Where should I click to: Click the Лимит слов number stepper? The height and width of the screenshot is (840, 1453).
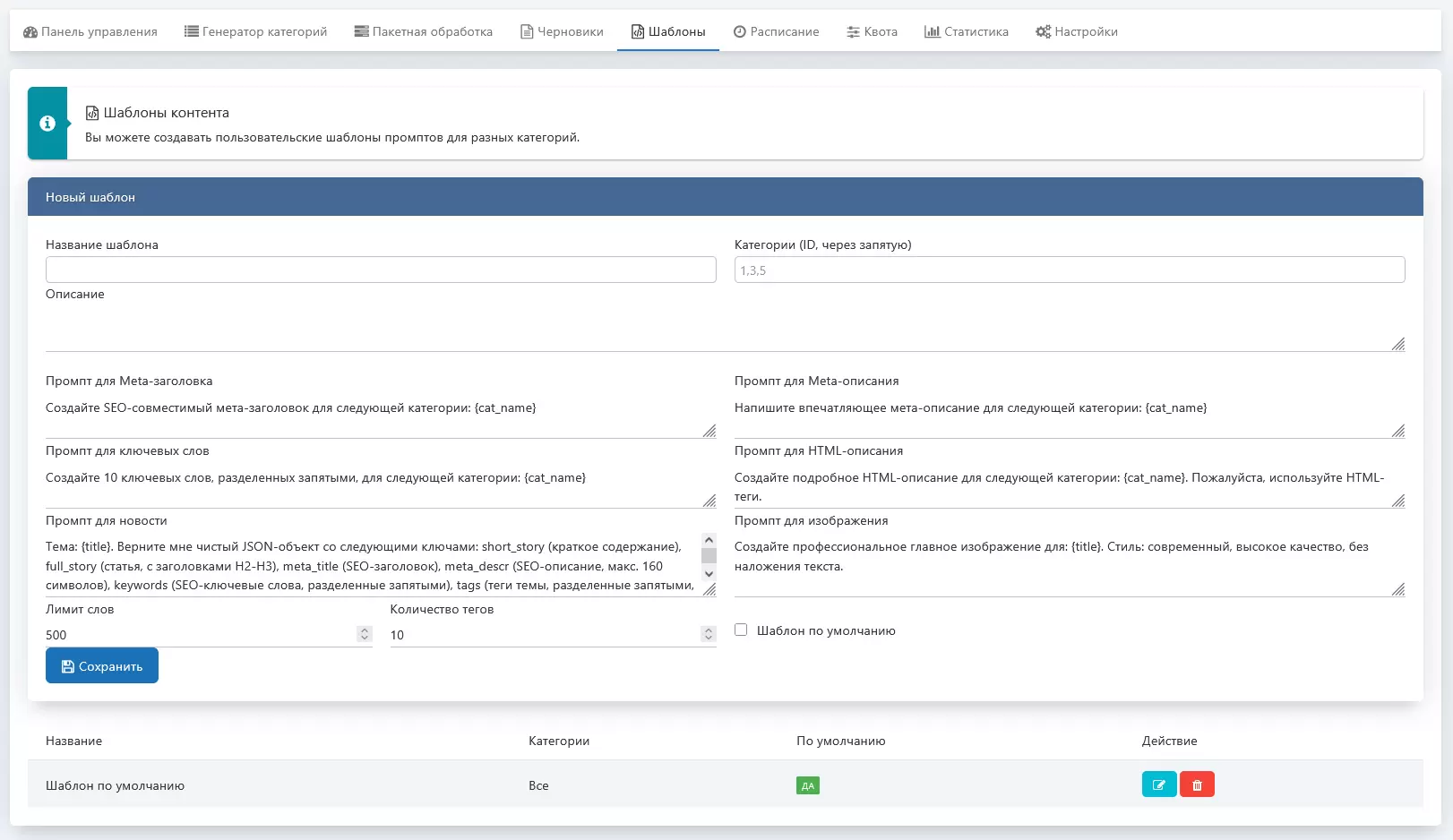[x=365, y=634]
